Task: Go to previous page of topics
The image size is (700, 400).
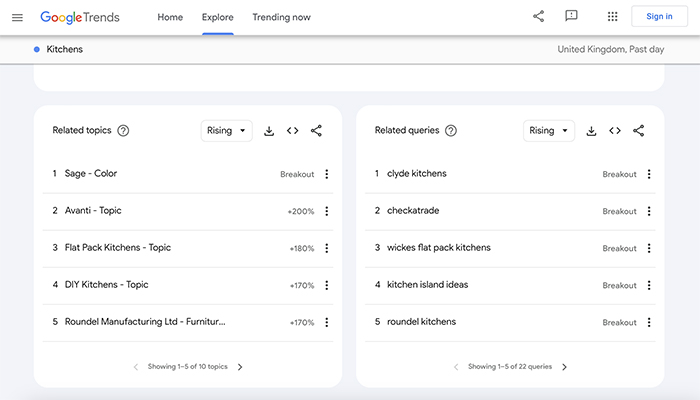Action: (136, 367)
